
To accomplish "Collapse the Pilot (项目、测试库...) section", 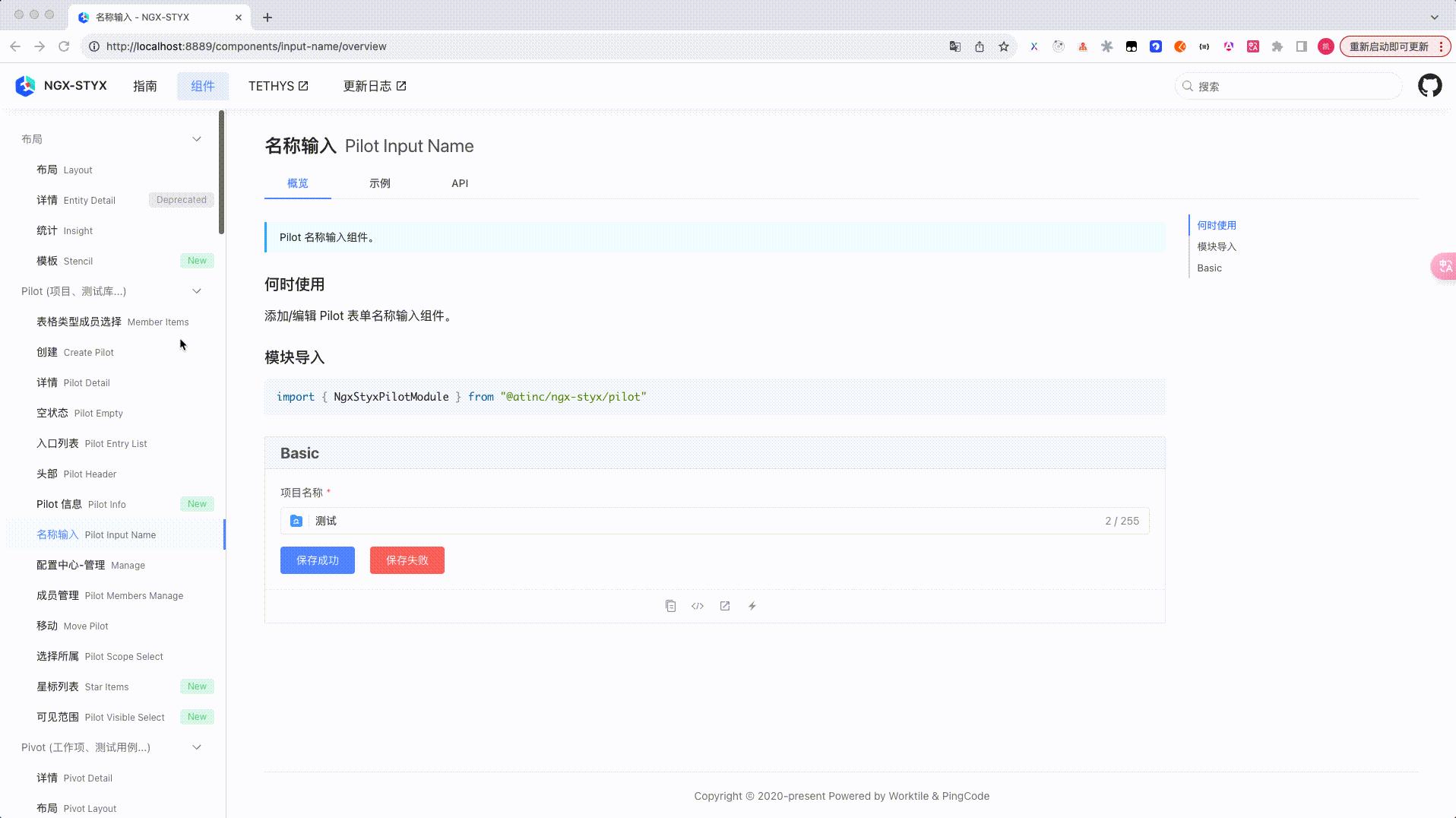I will [x=197, y=291].
